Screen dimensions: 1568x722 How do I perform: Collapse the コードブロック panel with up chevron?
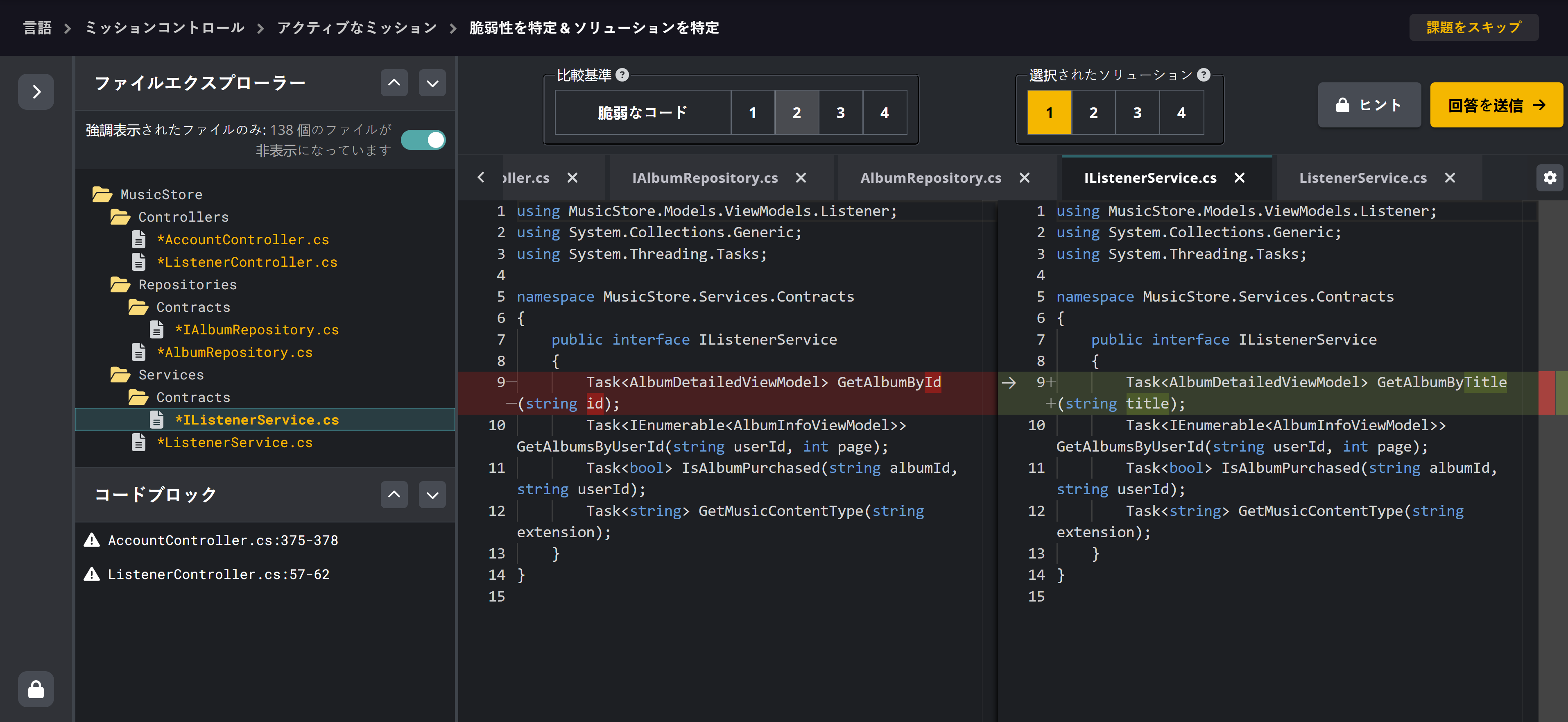[394, 494]
